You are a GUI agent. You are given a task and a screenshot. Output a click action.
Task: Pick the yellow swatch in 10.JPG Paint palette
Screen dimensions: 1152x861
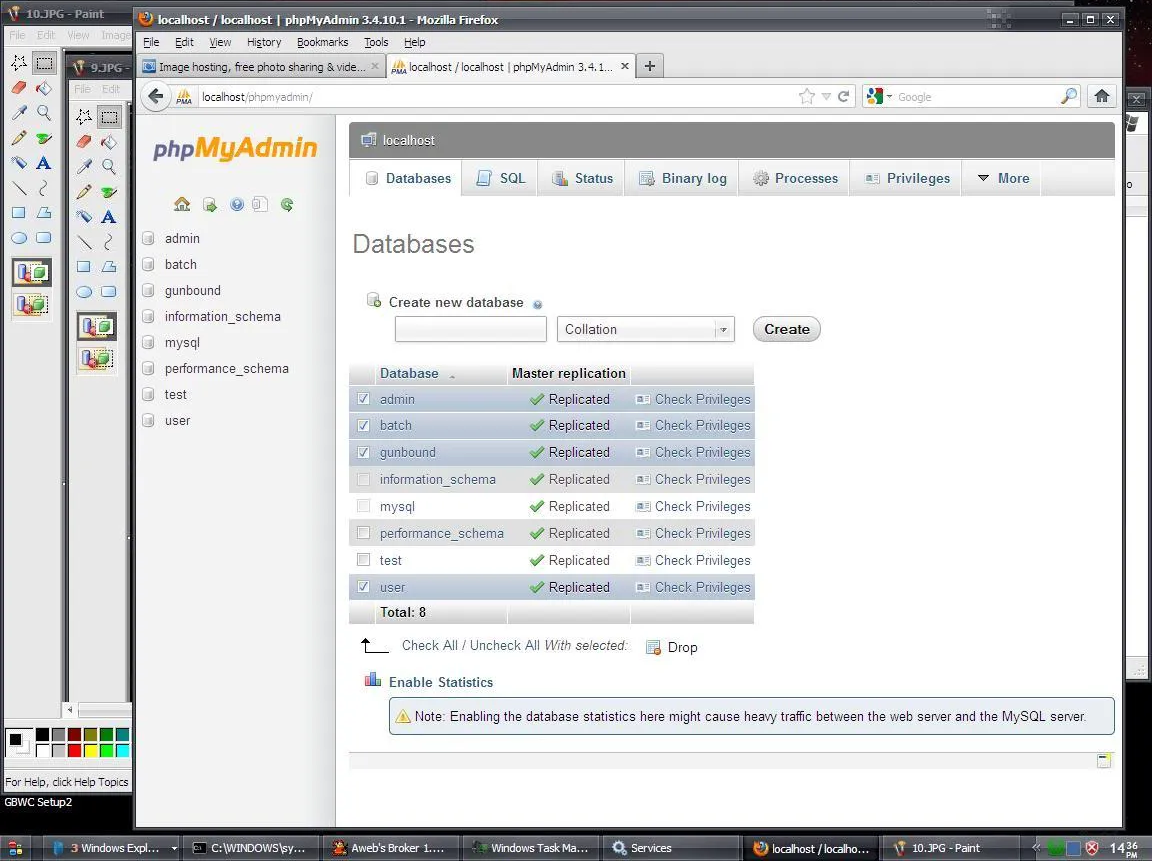point(90,750)
